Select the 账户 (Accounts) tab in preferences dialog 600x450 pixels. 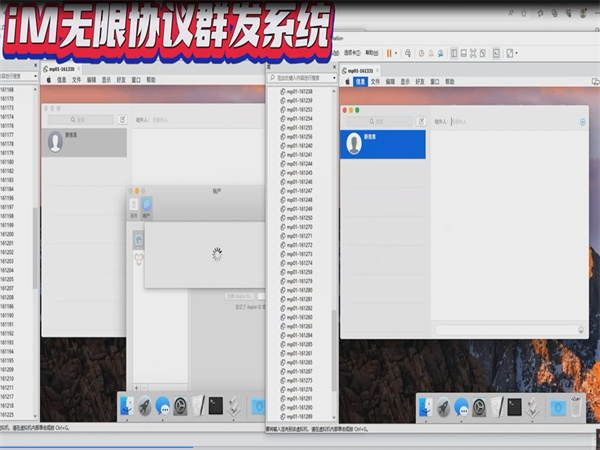[147, 206]
